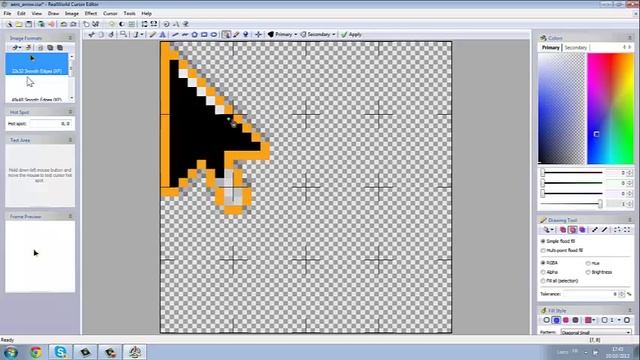This screenshot has height=360, width=640.
Task: Select Fill all (selection) option
Action: pyautogui.click(x=559, y=281)
